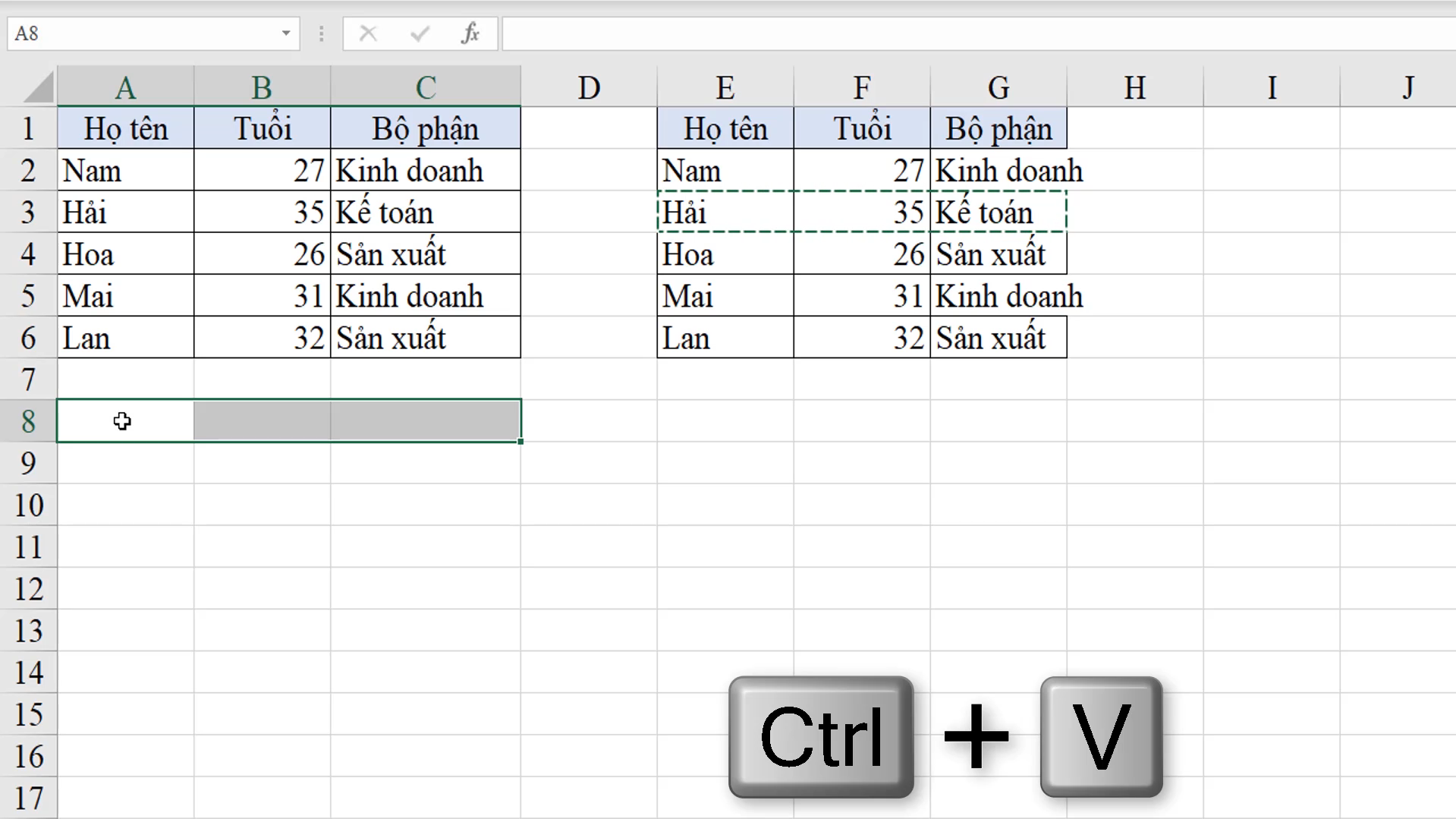Click the dashed-border cell Kế toán in column G

pyautogui.click(x=998, y=212)
